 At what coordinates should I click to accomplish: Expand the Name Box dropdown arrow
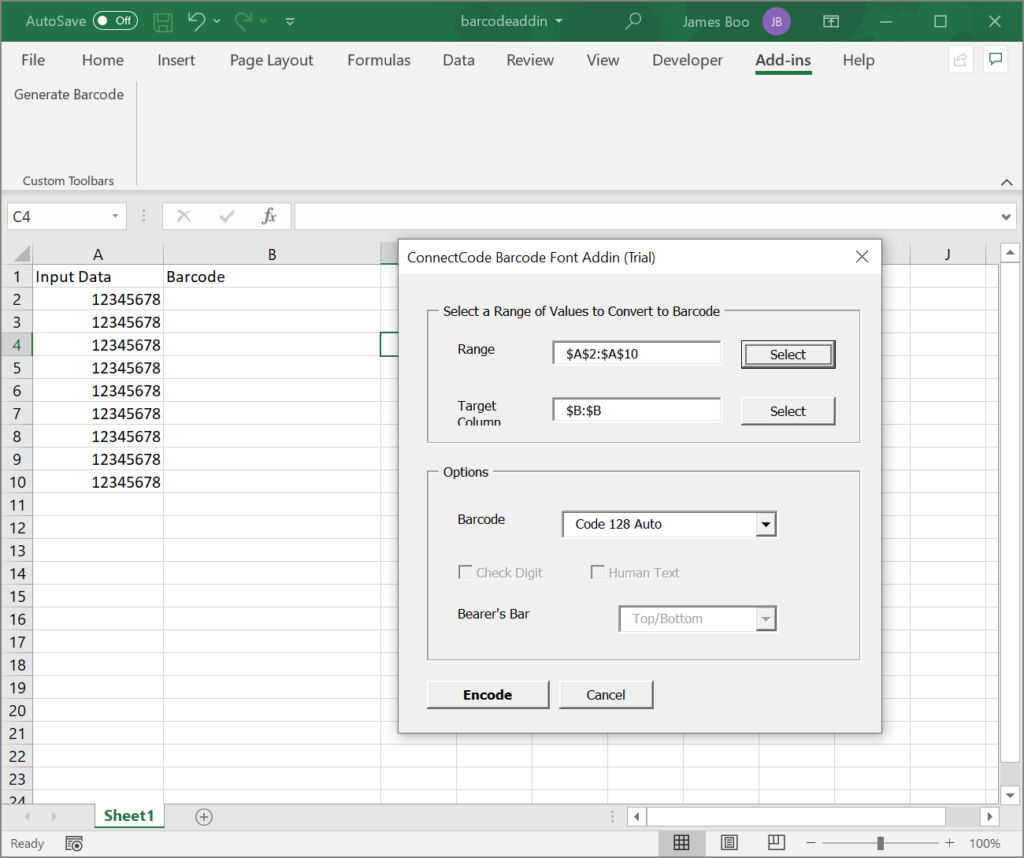(115, 216)
